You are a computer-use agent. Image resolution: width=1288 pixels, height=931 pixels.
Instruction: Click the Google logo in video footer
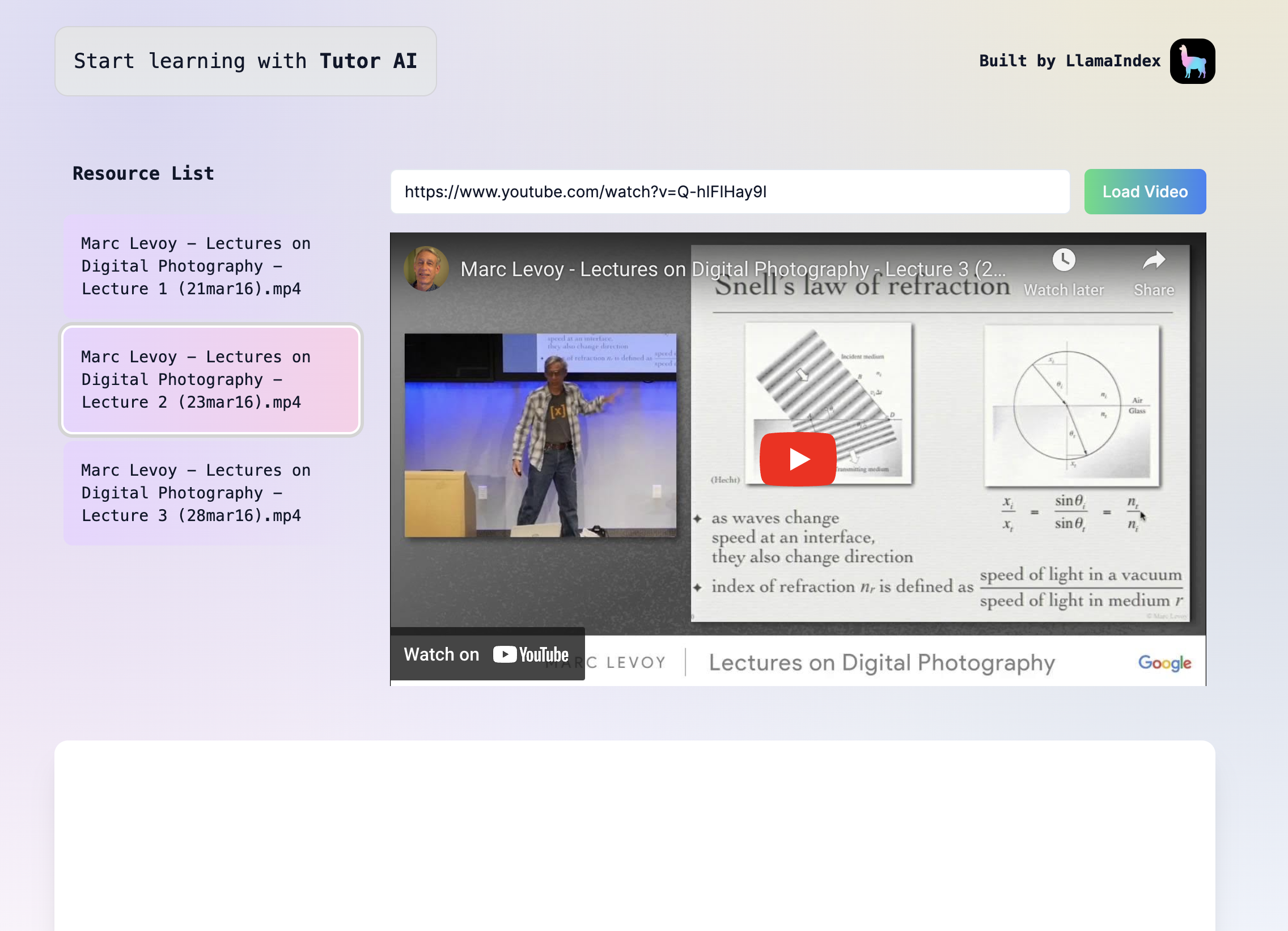(x=1164, y=662)
